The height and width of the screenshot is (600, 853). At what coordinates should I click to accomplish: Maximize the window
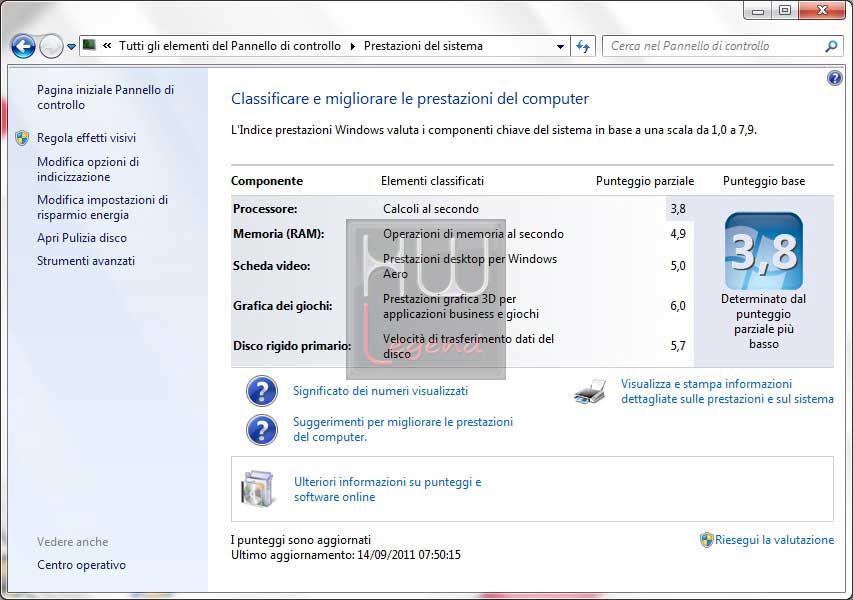[x=785, y=11]
